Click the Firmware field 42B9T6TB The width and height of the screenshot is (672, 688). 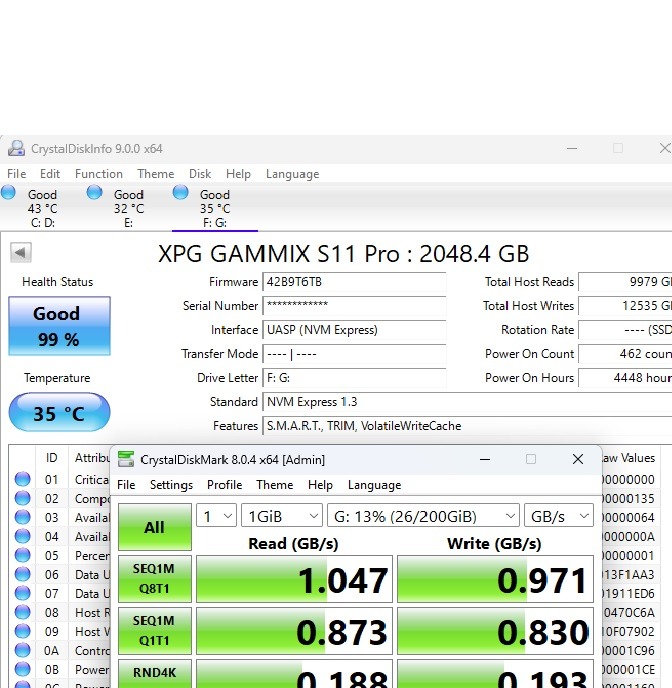point(354,282)
